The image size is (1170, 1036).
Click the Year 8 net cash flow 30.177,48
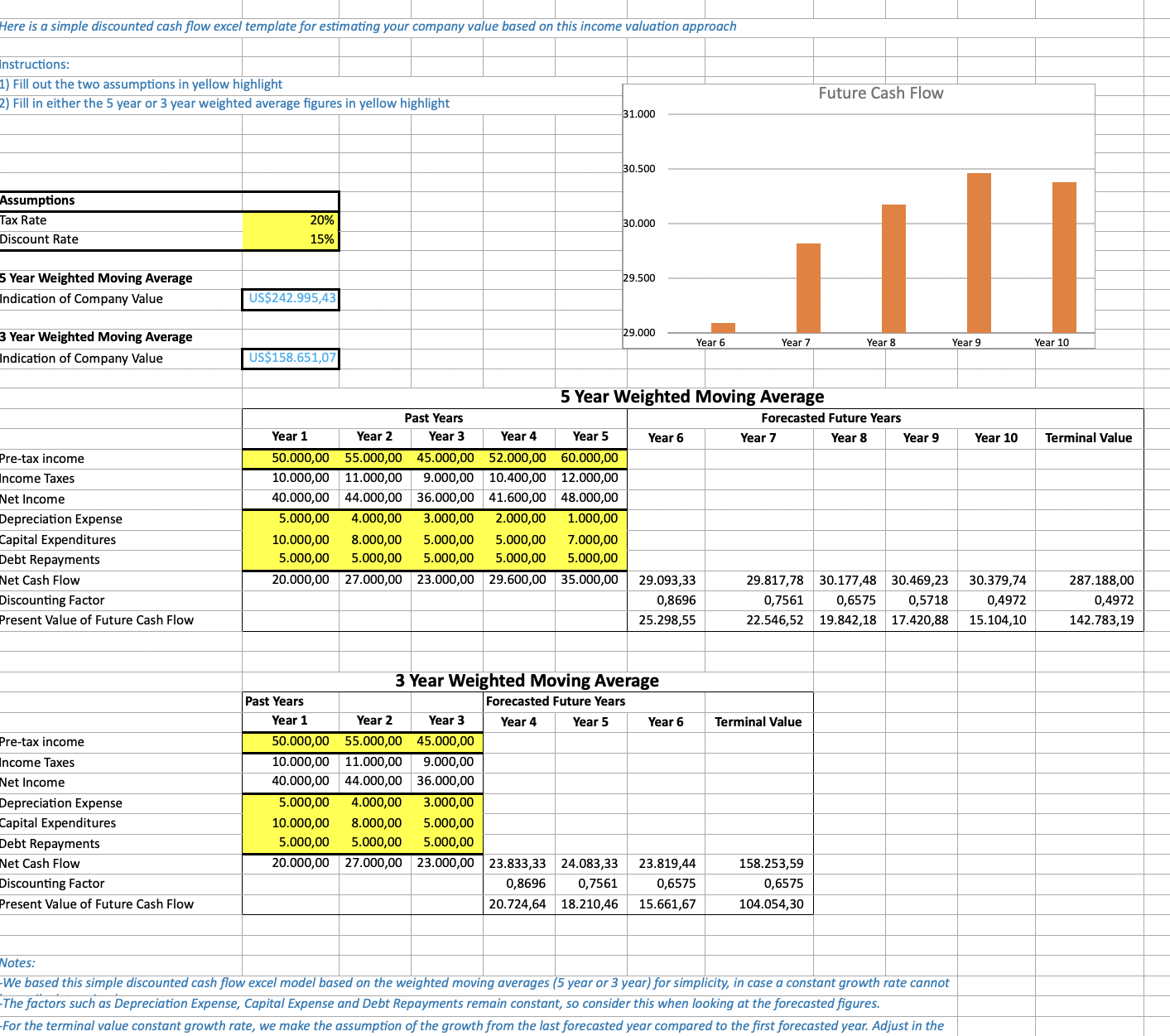point(849,581)
